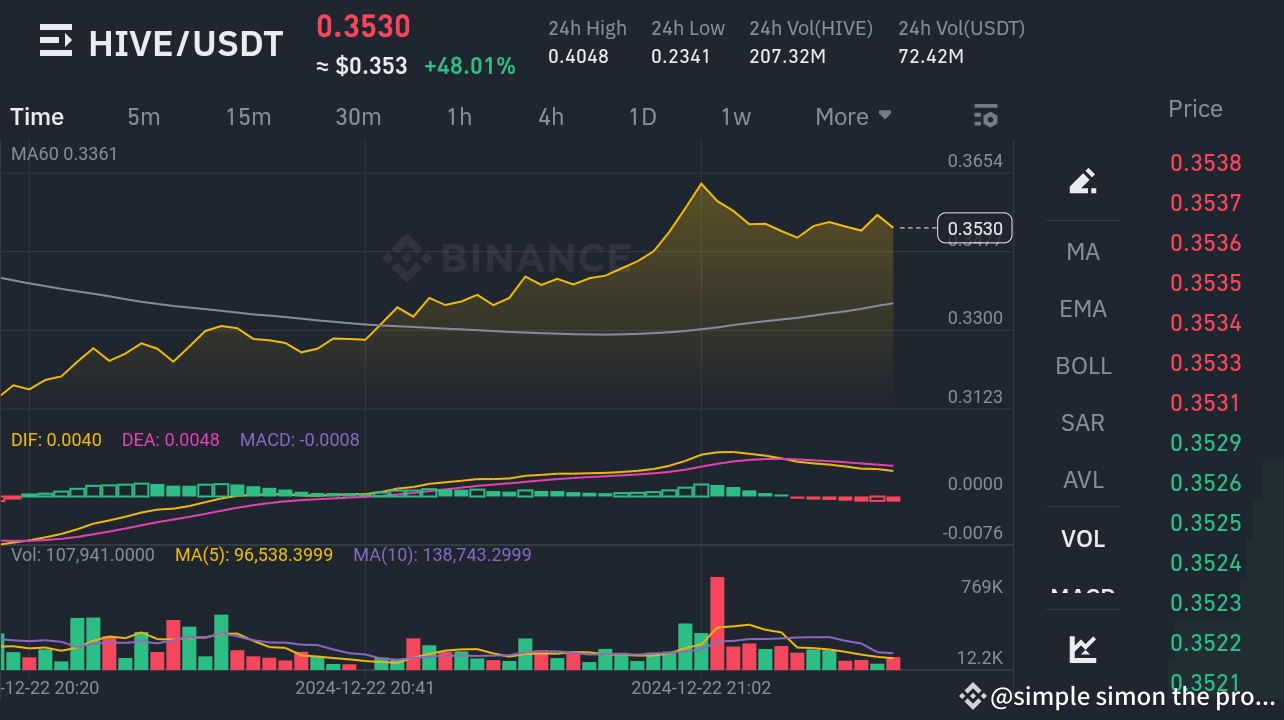The width and height of the screenshot is (1284, 720).
Task: Switch to the 1D daily chart
Action: 643,116
